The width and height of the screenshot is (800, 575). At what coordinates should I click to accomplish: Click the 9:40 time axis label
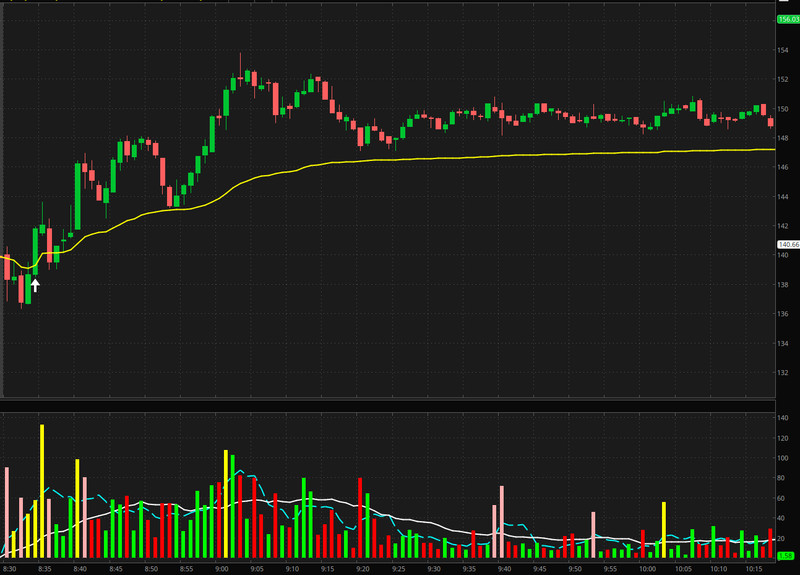pos(505,569)
